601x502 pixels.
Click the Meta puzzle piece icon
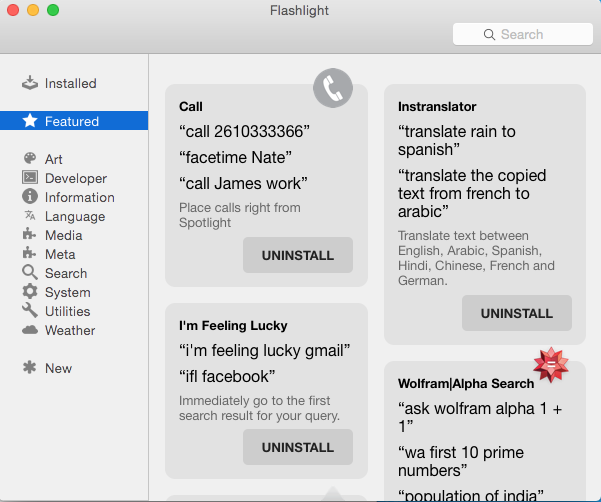click(x=30, y=253)
